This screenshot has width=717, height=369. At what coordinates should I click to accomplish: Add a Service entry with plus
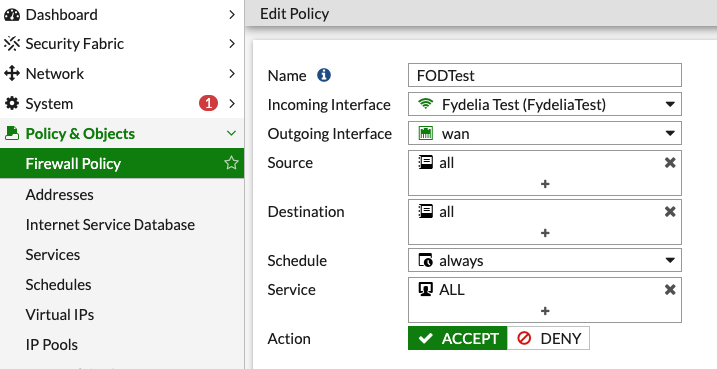click(545, 311)
